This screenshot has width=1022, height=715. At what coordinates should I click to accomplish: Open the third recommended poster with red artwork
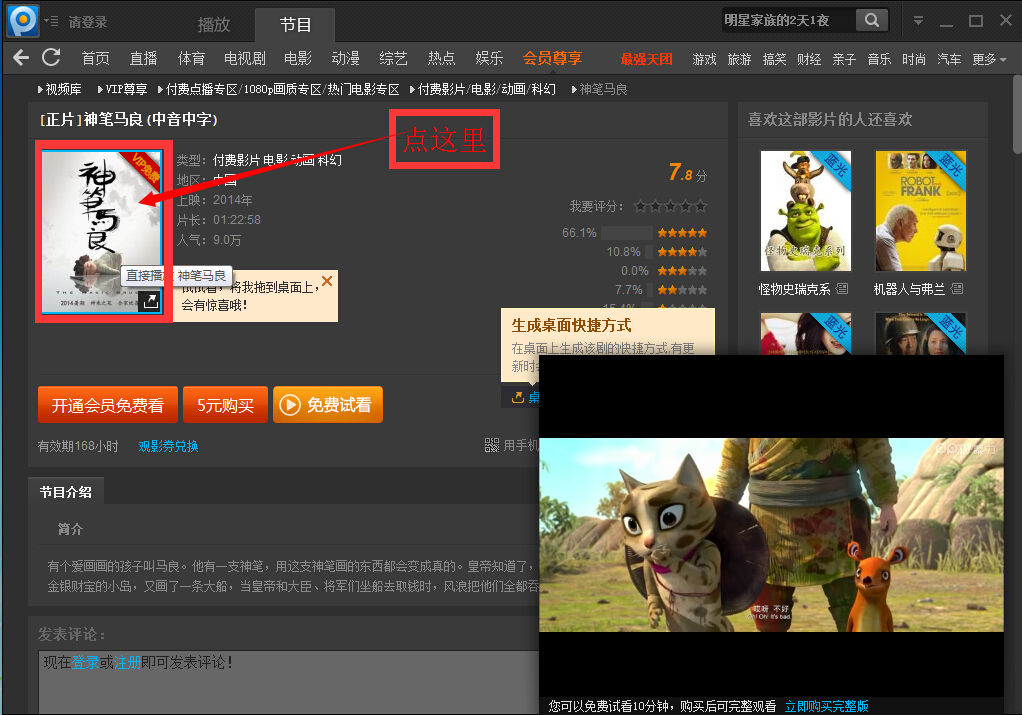click(806, 333)
